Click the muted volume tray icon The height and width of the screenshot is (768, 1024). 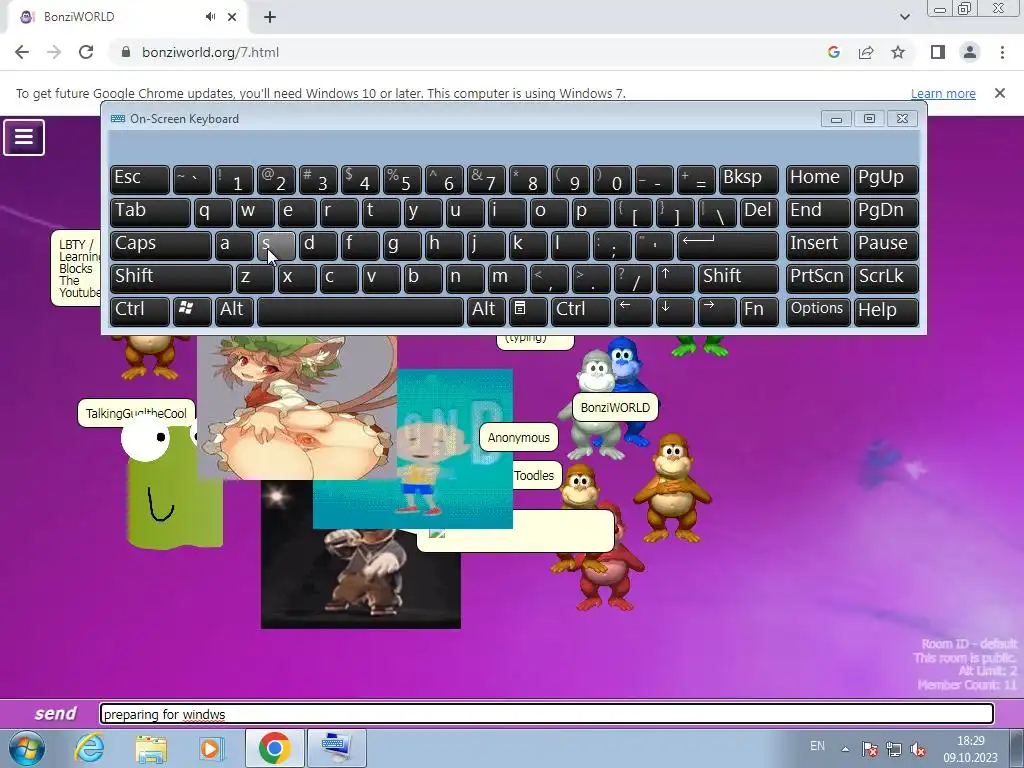coord(918,749)
